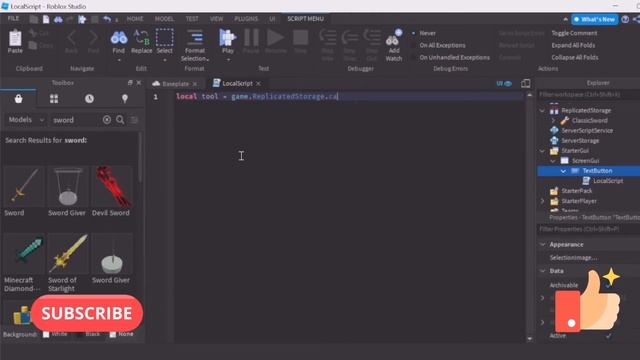Collapse the ReplicatedStorage tree node
640x360 pixels.
[x=542, y=111]
